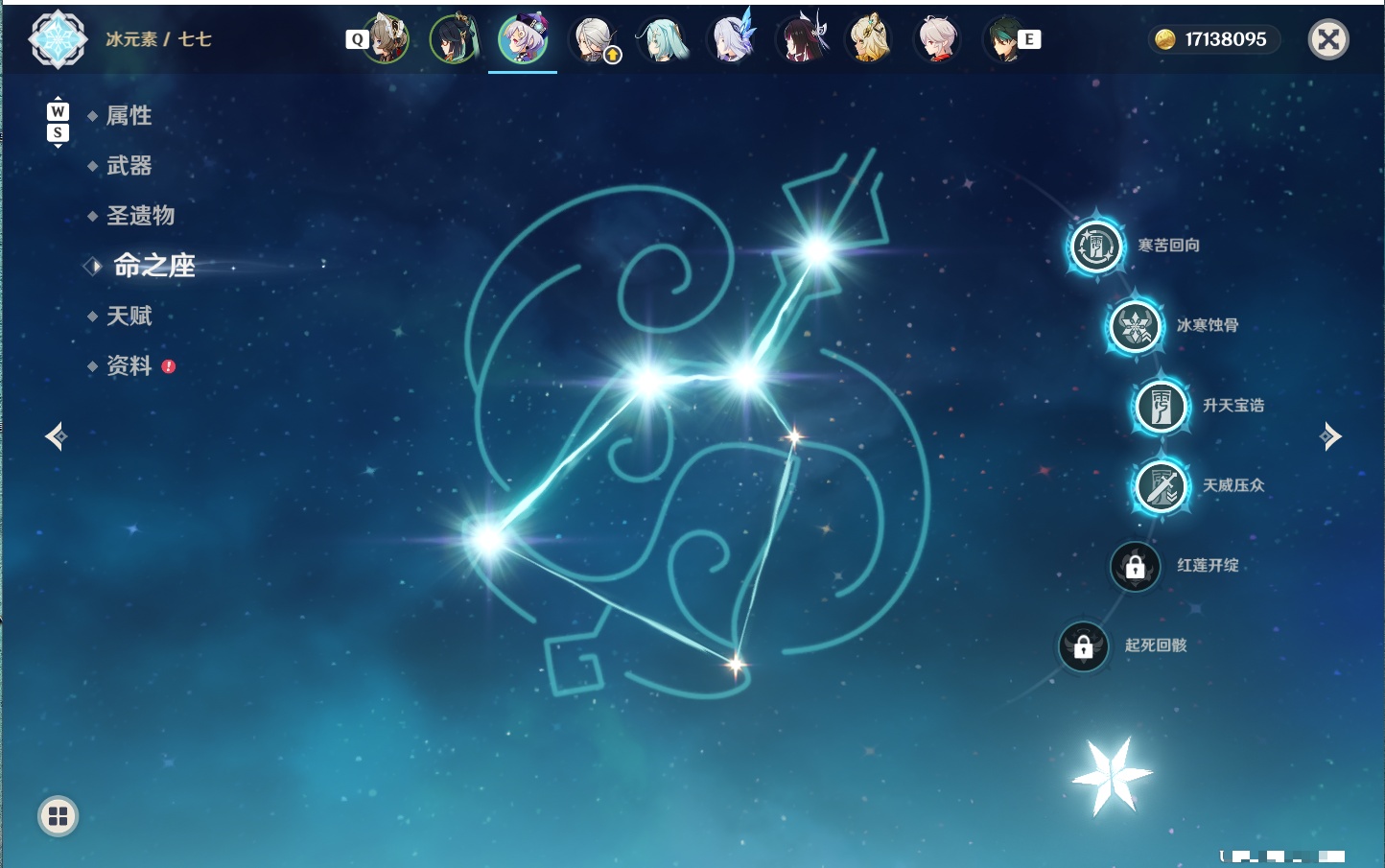
Task: Open the 圣遗物 artifacts menu
Action: (140, 216)
